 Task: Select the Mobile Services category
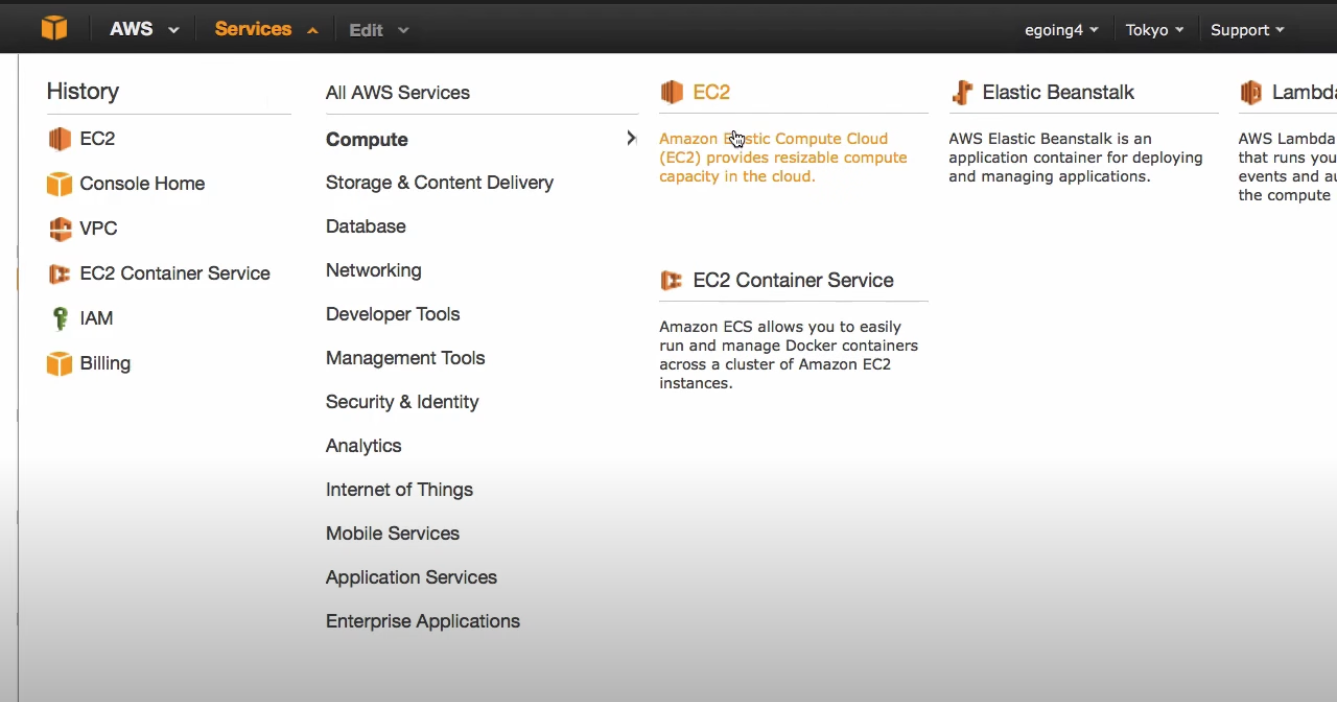click(x=393, y=534)
